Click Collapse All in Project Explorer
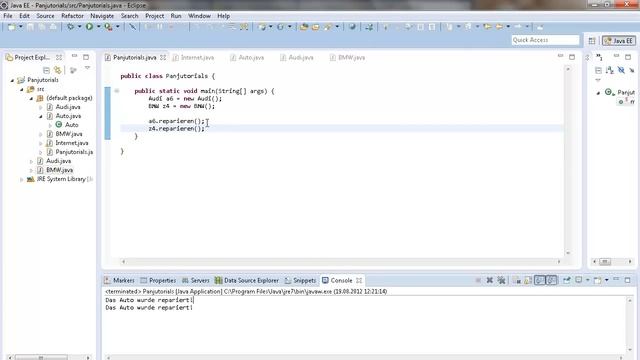This screenshot has height=360, width=640. point(46,70)
